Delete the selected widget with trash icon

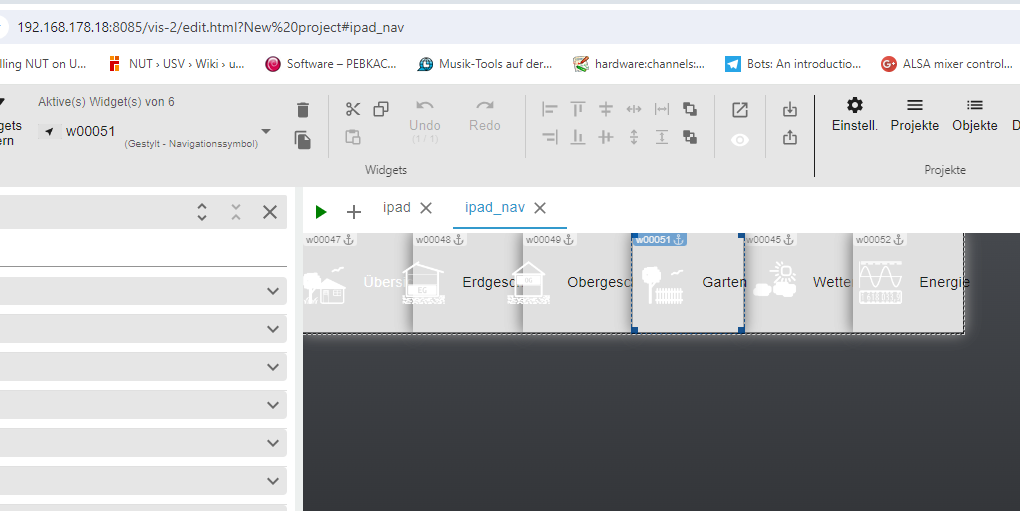point(303,110)
